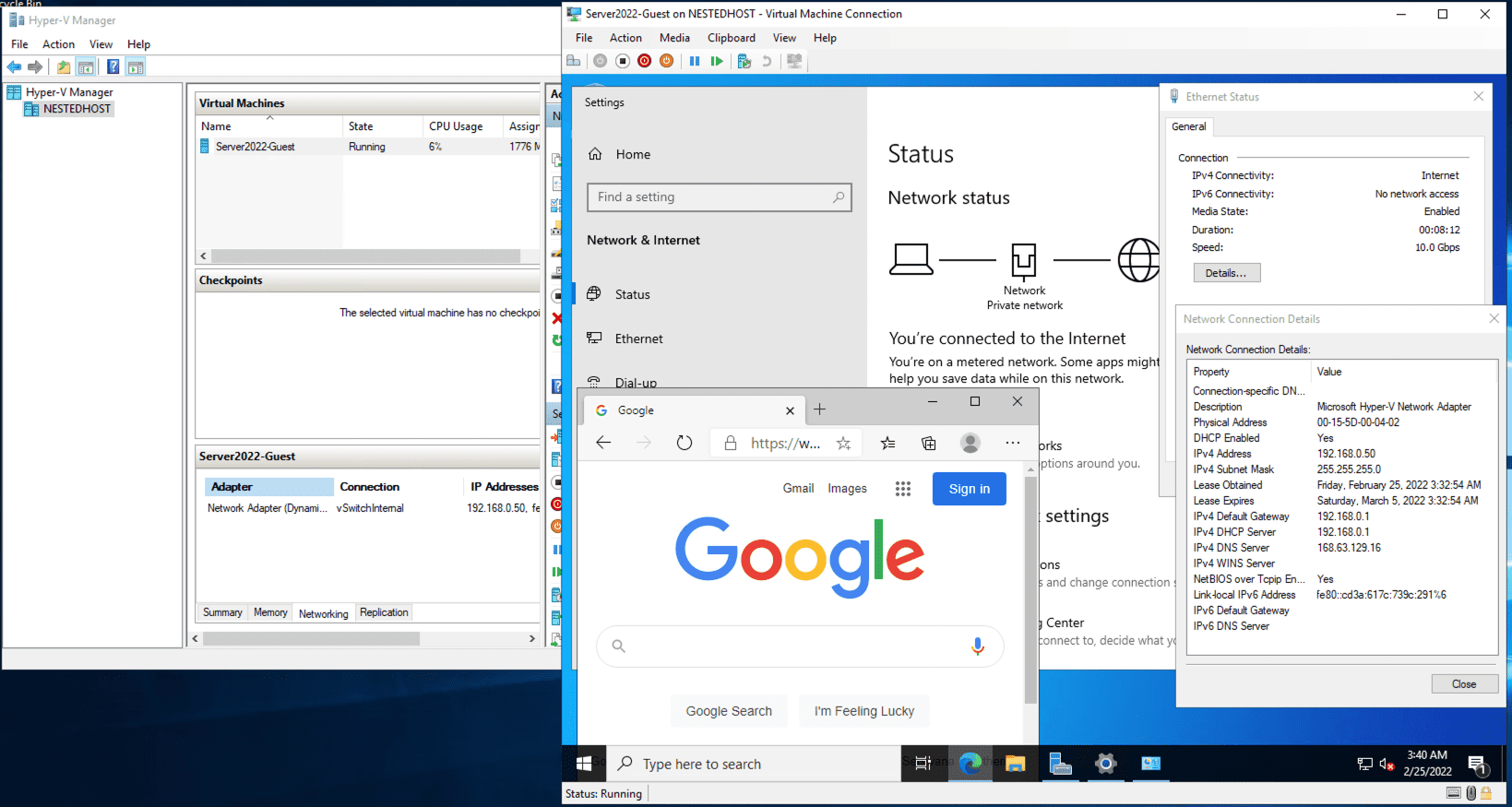This screenshot has width=1512, height=807.
Task: Click Adapter column header in networking details
Action: click(268, 487)
